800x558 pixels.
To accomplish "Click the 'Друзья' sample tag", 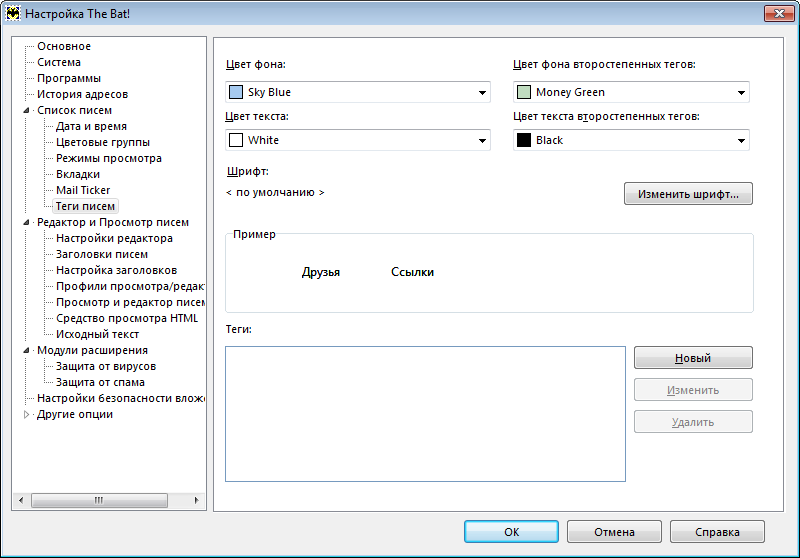I will coord(320,272).
